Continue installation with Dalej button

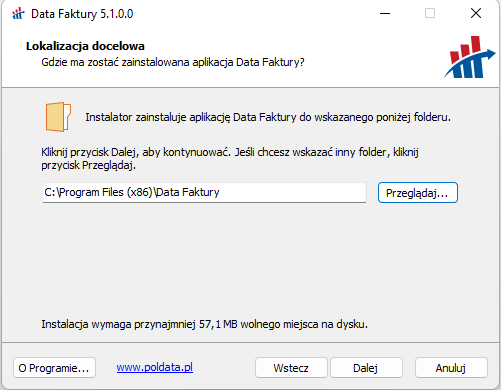pos(366,368)
